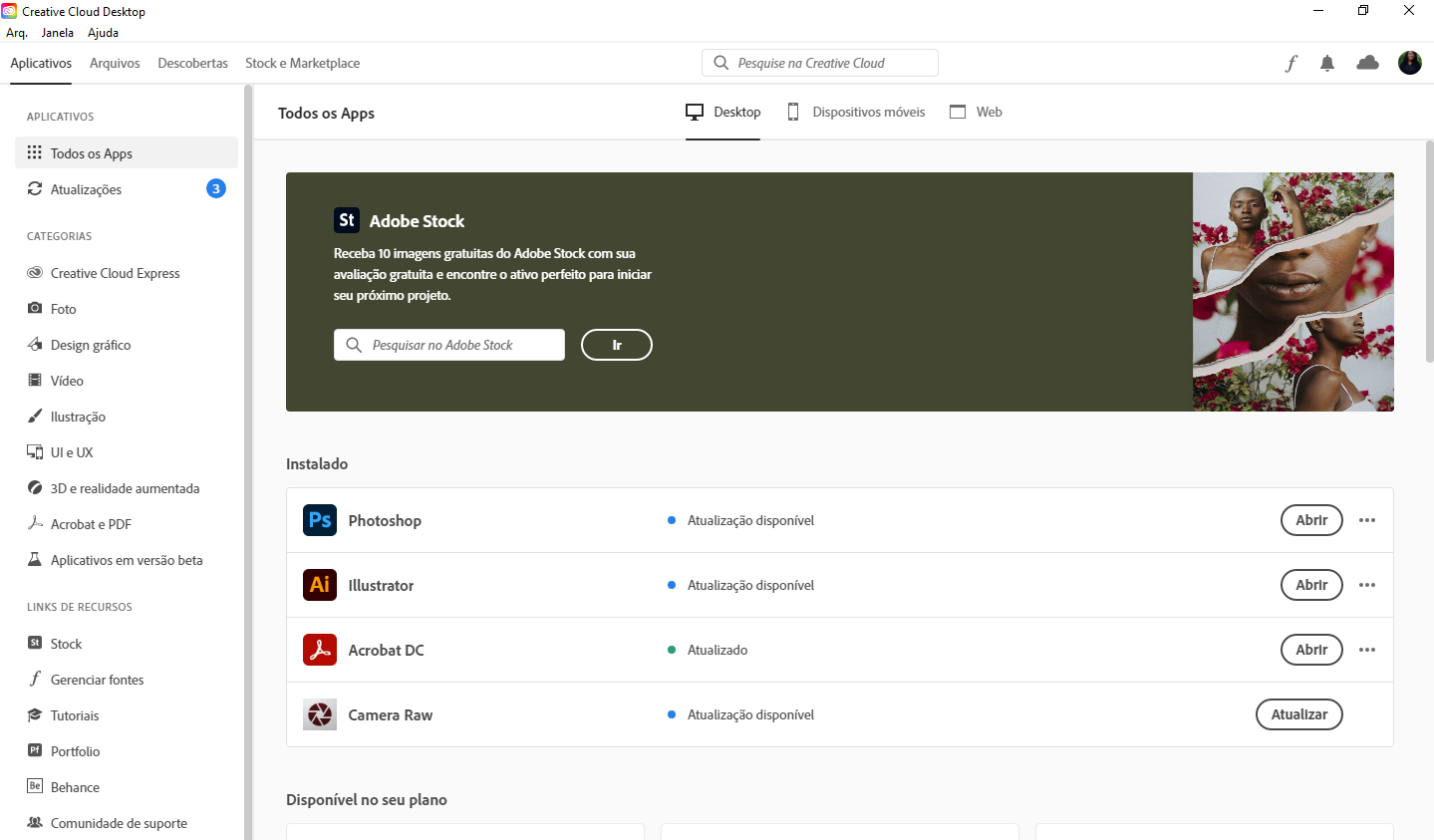This screenshot has height=840, width=1434.
Task: Click the Camera Raw app icon
Action: pos(320,714)
